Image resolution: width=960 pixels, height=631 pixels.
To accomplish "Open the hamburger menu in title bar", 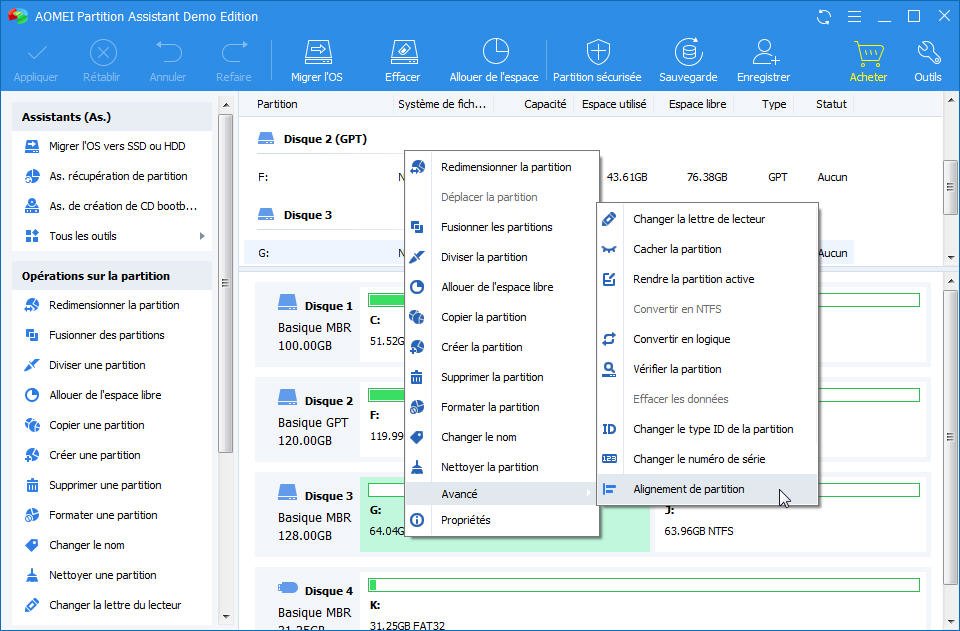I will (855, 17).
